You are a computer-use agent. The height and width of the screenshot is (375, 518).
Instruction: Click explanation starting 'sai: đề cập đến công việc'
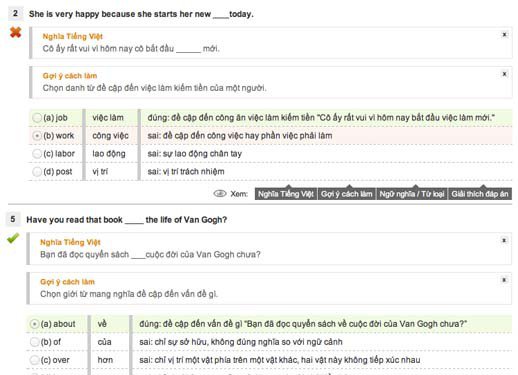click(240, 136)
